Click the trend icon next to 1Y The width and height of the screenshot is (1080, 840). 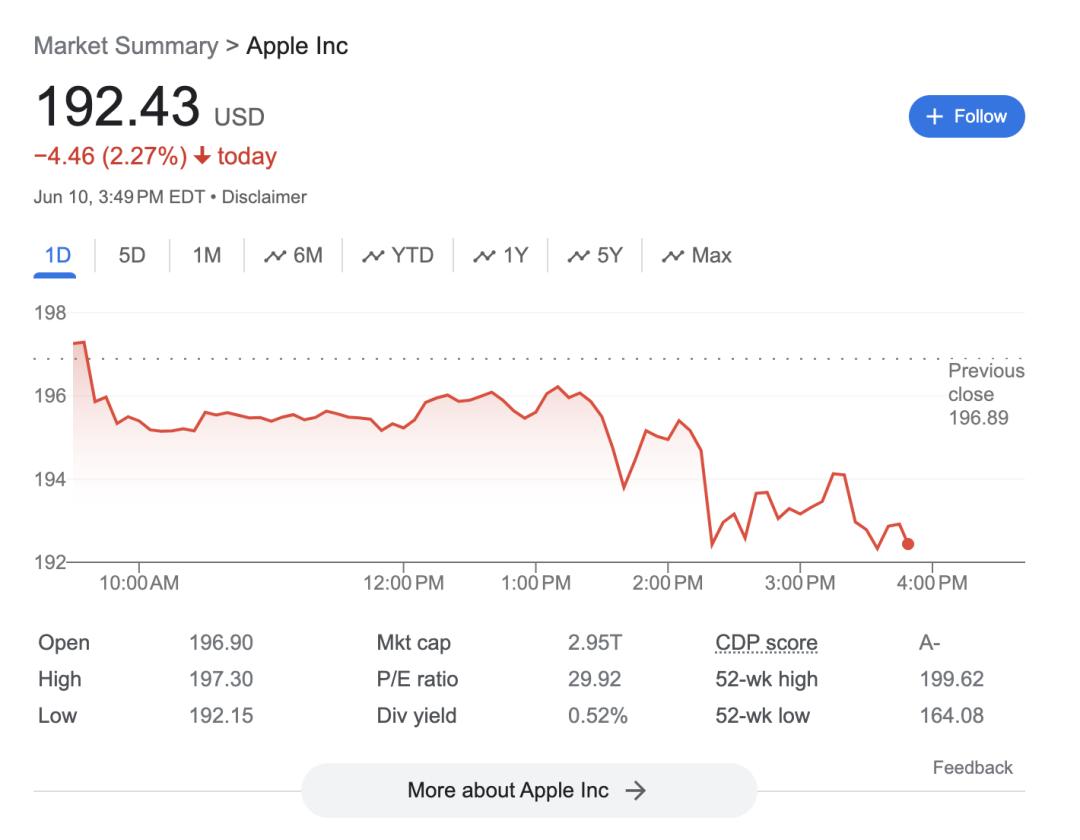coord(484,256)
